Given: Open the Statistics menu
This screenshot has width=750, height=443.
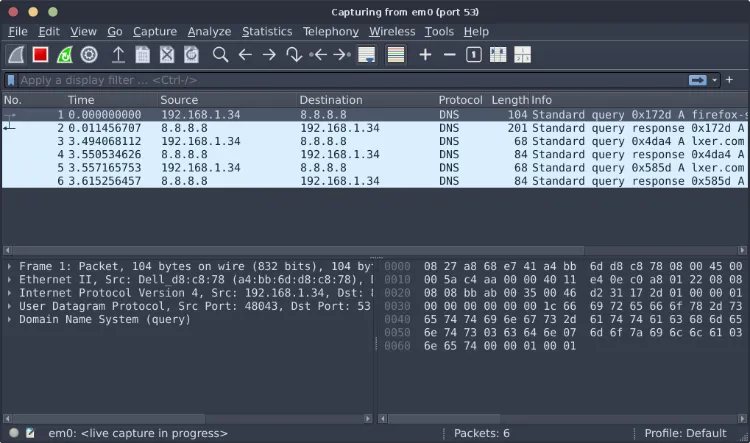Looking at the screenshot, I should 267,32.
